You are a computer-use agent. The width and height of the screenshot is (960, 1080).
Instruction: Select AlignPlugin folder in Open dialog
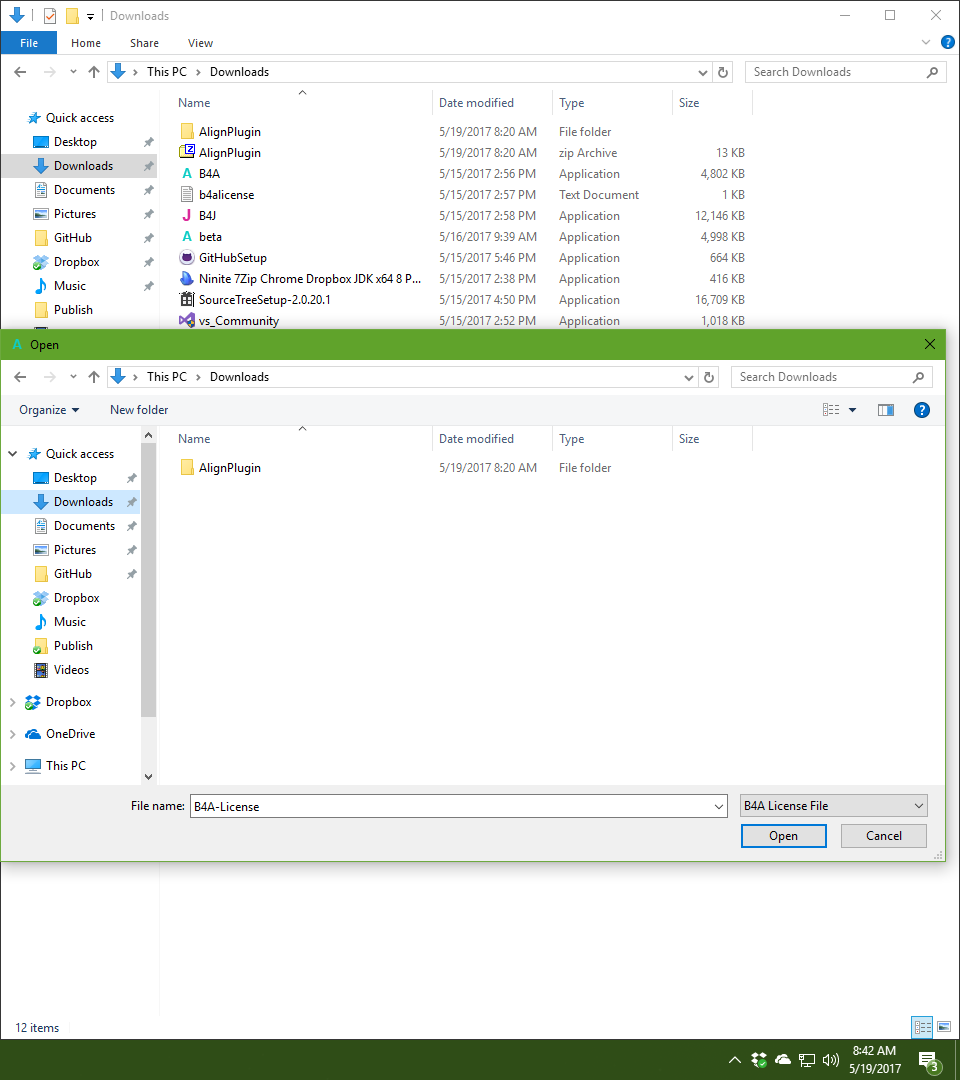pyautogui.click(x=230, y=468)
